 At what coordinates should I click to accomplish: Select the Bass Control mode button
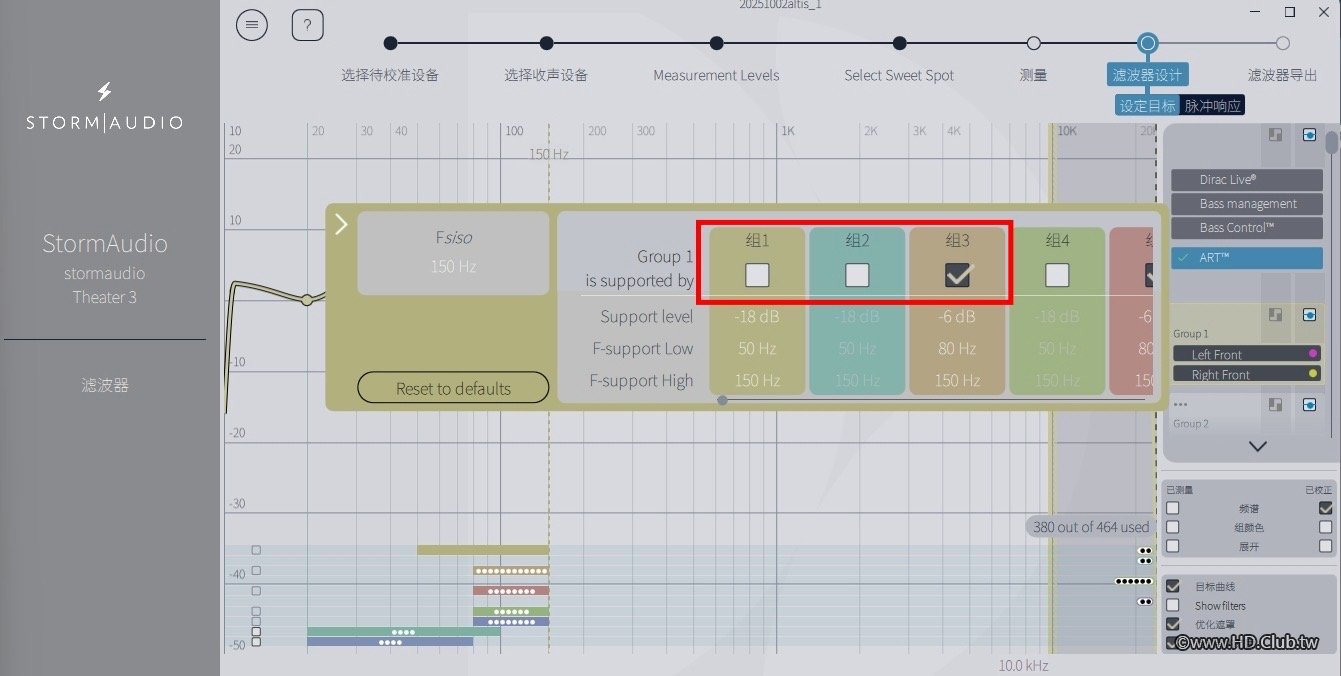coord(1247,227)
